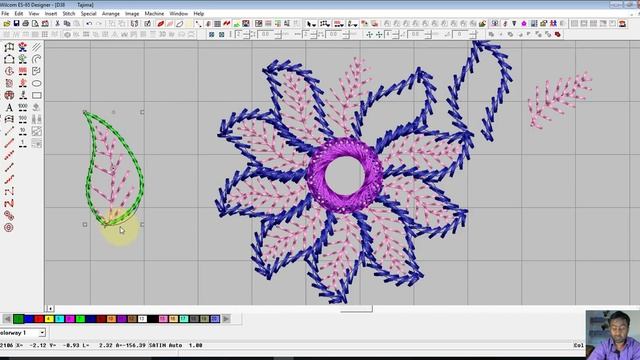Select the red concentric ring tool
640x360 pixels.
[x=9, y=227]
